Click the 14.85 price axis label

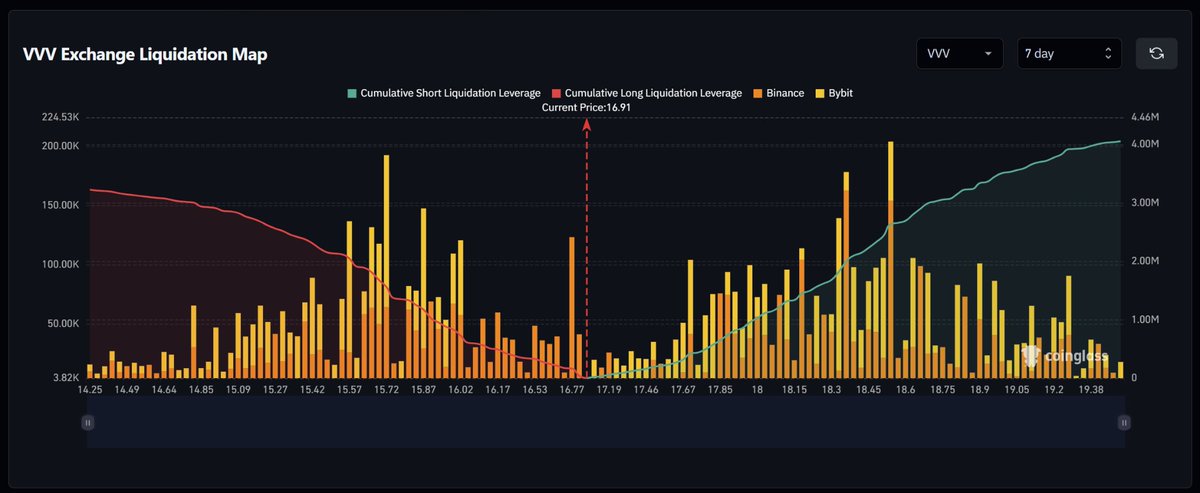point(201,390)
